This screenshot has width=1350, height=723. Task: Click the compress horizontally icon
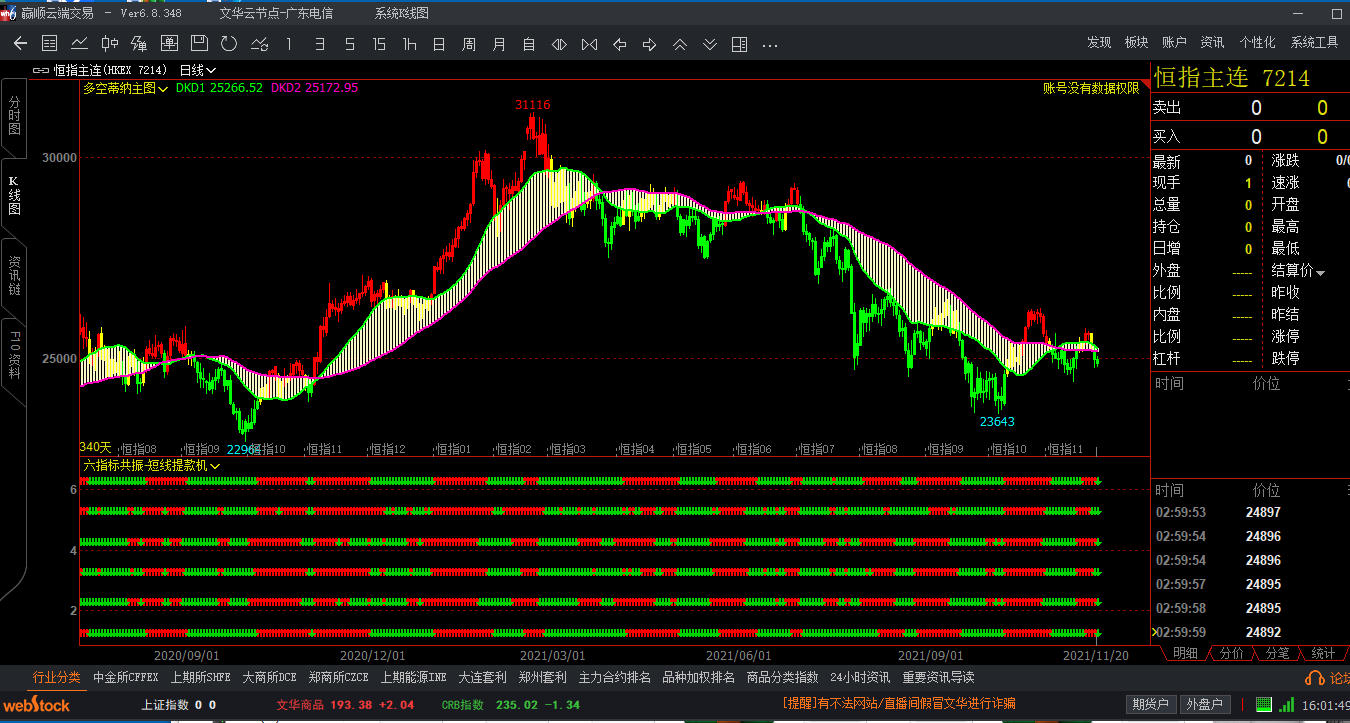point(589,44)
